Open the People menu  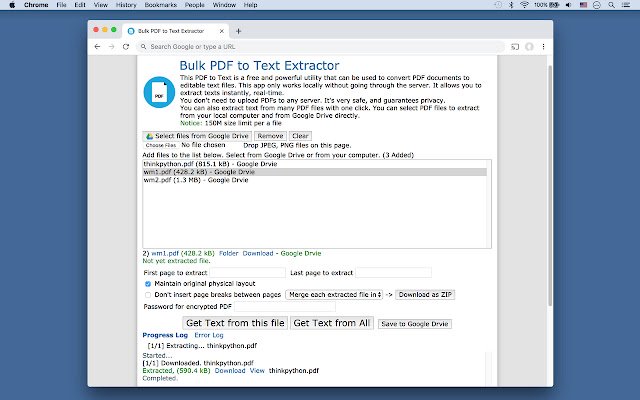pos(194,5)
